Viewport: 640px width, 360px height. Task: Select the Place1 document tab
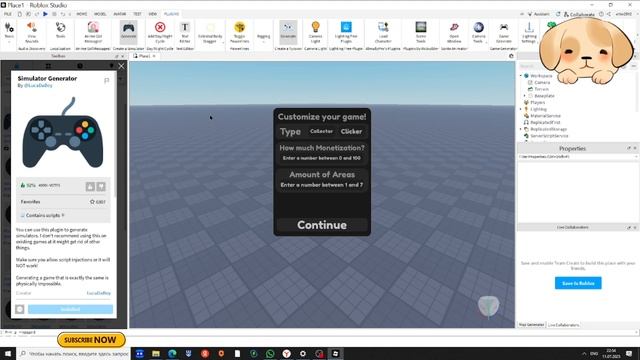[144, 56]
